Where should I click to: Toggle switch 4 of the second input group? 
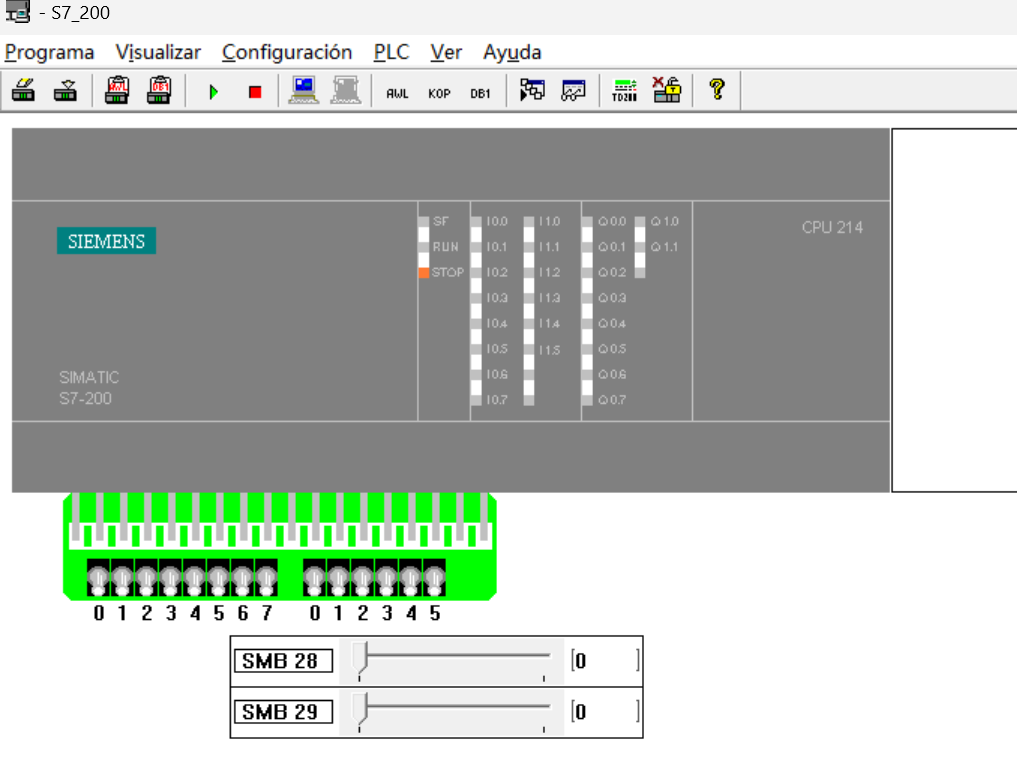[x=410, y=578]
